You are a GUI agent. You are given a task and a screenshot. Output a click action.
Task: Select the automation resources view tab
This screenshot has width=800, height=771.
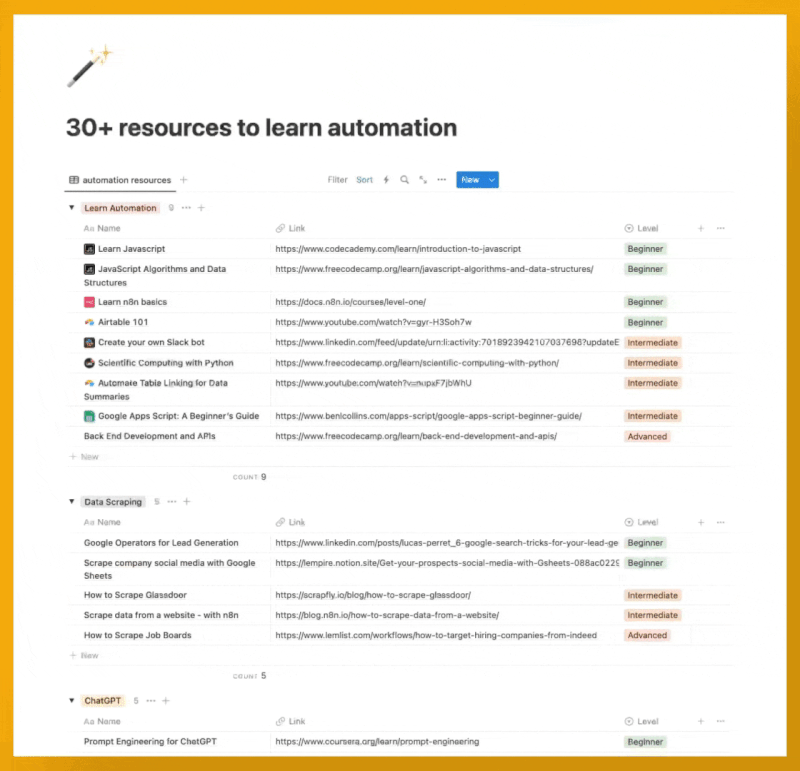120,180
